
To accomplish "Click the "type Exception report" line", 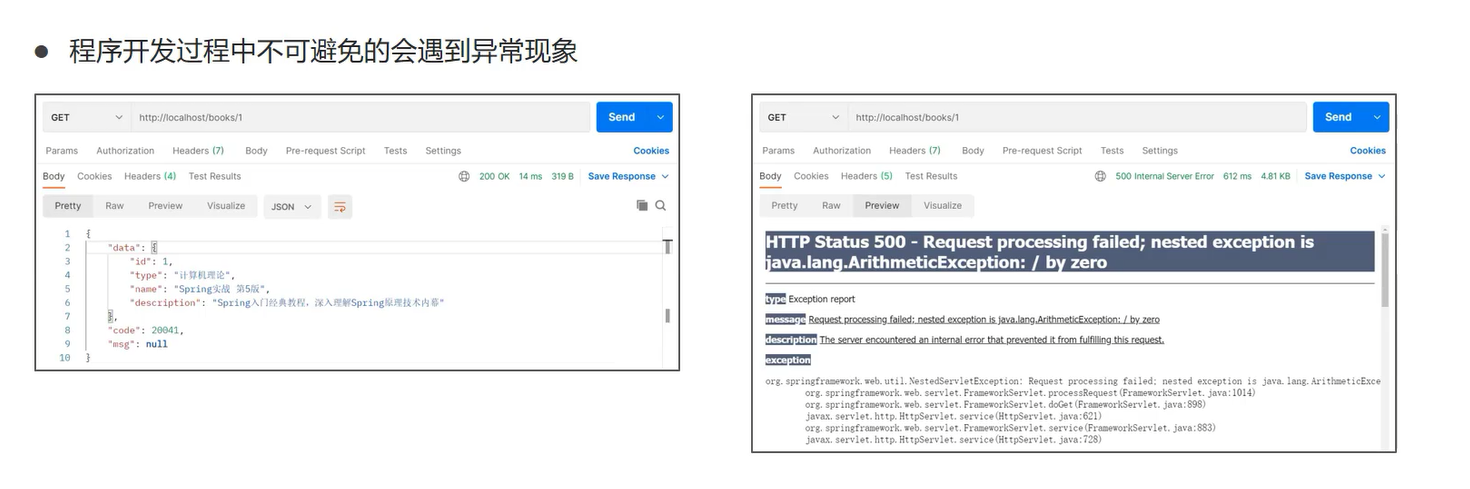I will click(x=810, y=299).
